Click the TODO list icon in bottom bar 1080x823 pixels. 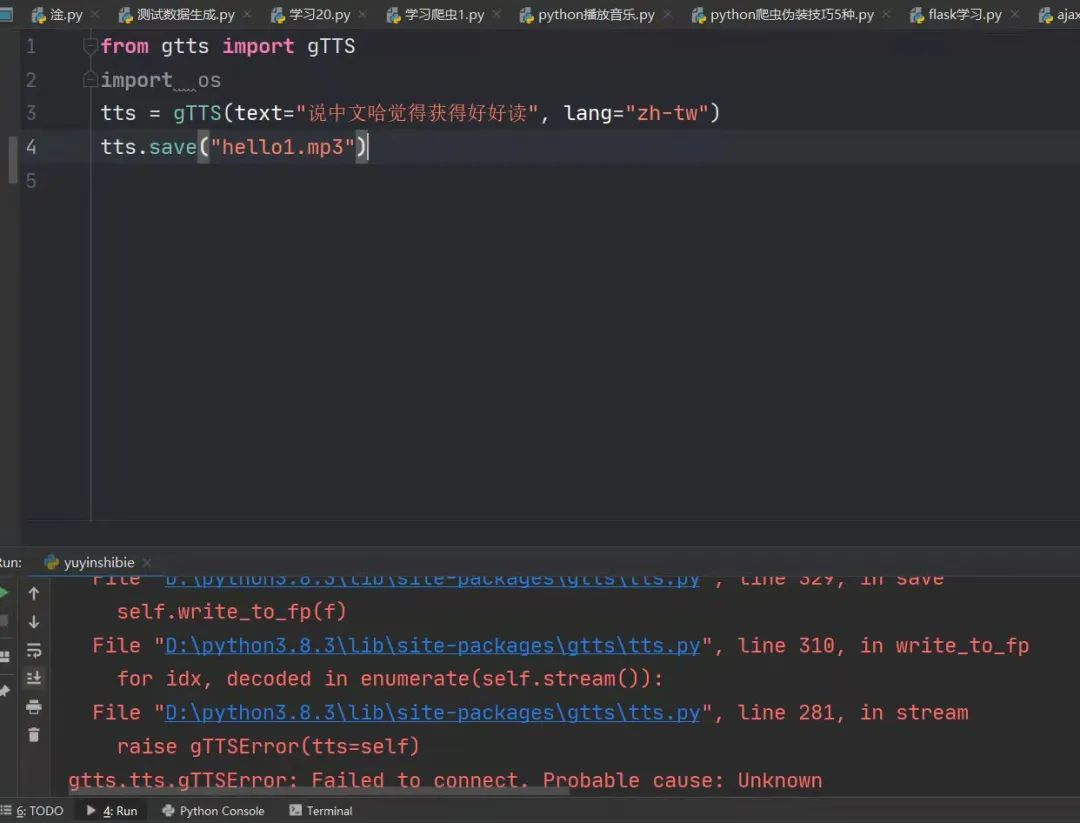click(6, 811)
